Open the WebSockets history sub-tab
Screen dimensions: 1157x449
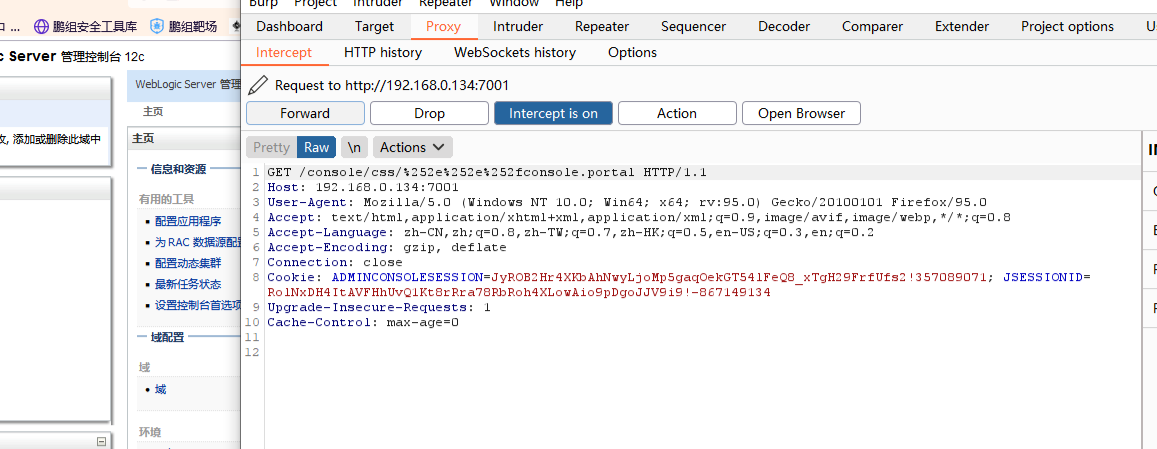pyautogui.click(x=515, y=52)
